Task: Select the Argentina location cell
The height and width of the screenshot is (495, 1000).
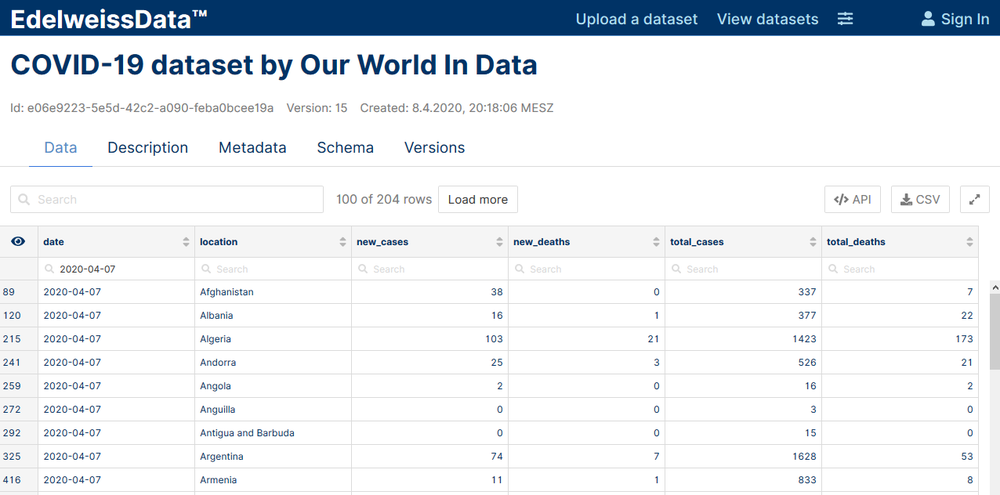Action: click(273, 457)
